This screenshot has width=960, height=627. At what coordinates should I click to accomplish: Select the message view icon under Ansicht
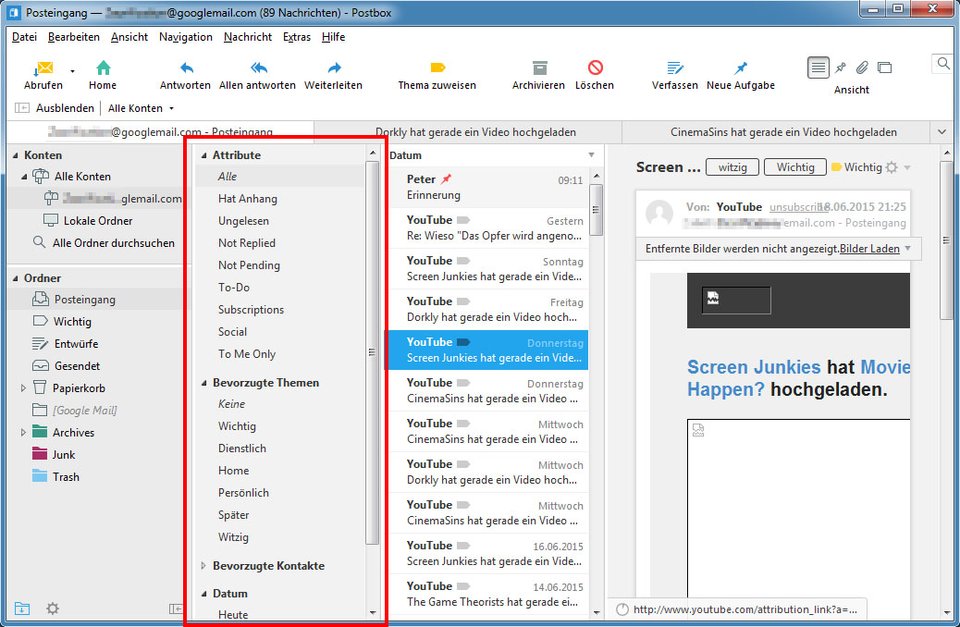[818, 67]
